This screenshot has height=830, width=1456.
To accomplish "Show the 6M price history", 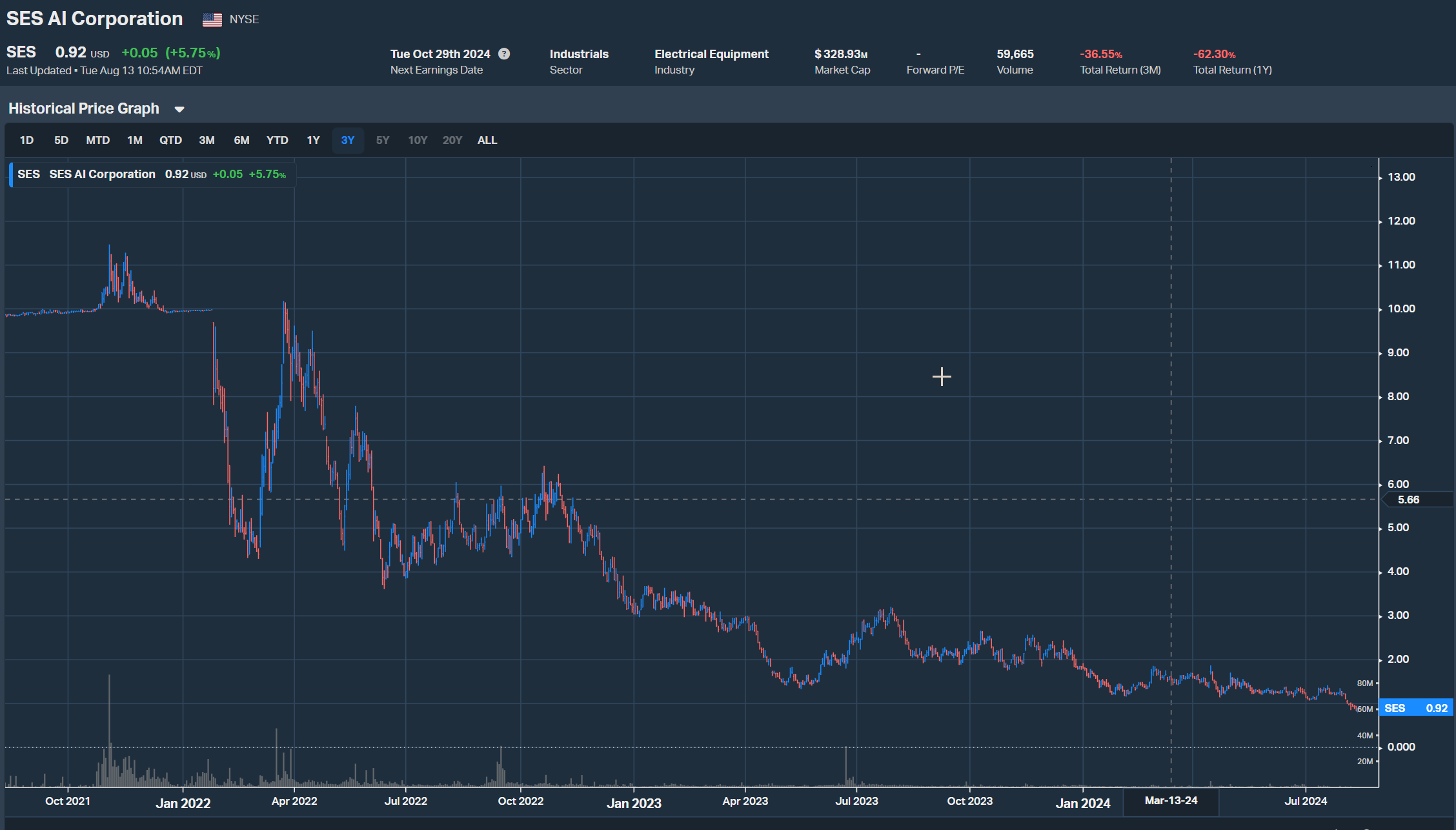I will (241, 140).
